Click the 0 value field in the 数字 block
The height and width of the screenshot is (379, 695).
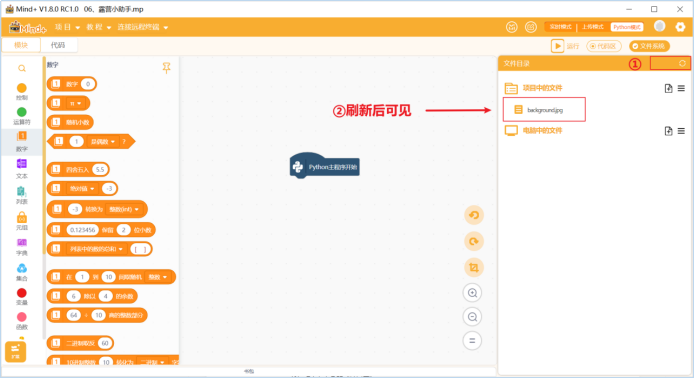coord(88,84)
